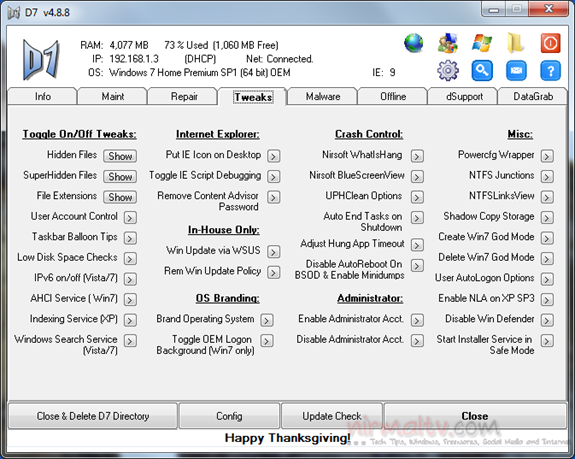This screenshot has width=575, height=459.
Task: Open Shadow Copy Storage arrow button
Action: [x=547, y=218]
